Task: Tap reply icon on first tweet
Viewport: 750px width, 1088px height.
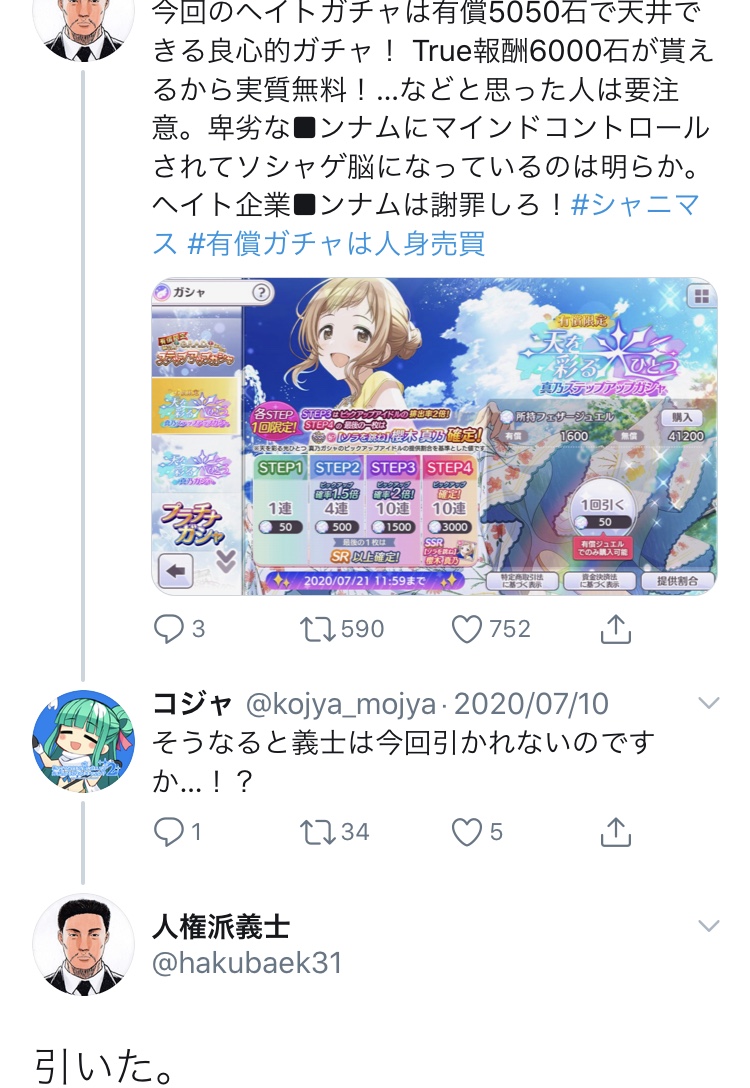Action: 169,629
